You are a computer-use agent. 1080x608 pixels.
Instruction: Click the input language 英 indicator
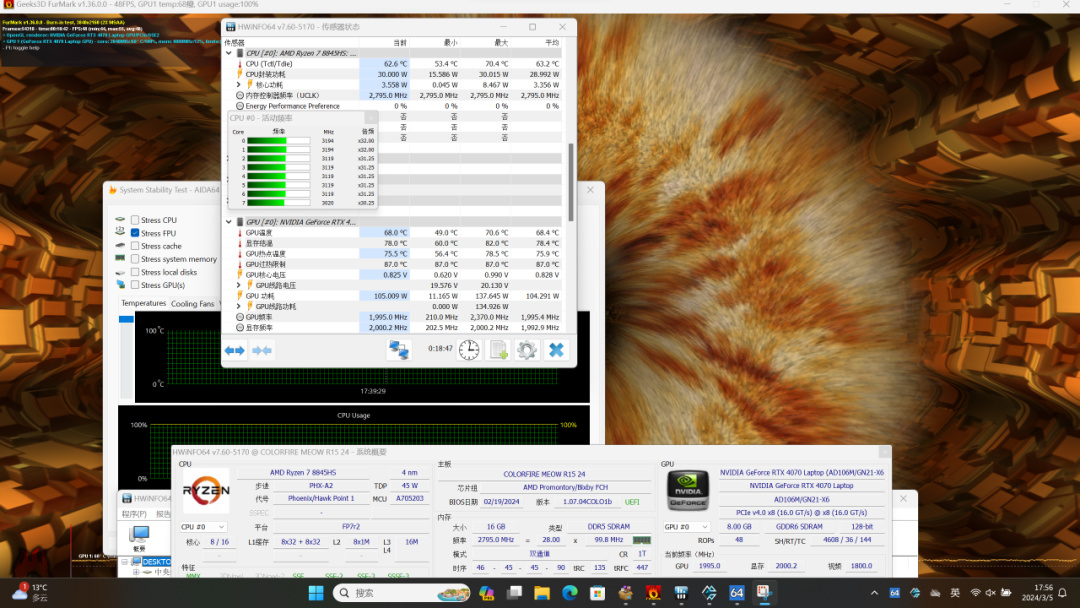point(955,593)
